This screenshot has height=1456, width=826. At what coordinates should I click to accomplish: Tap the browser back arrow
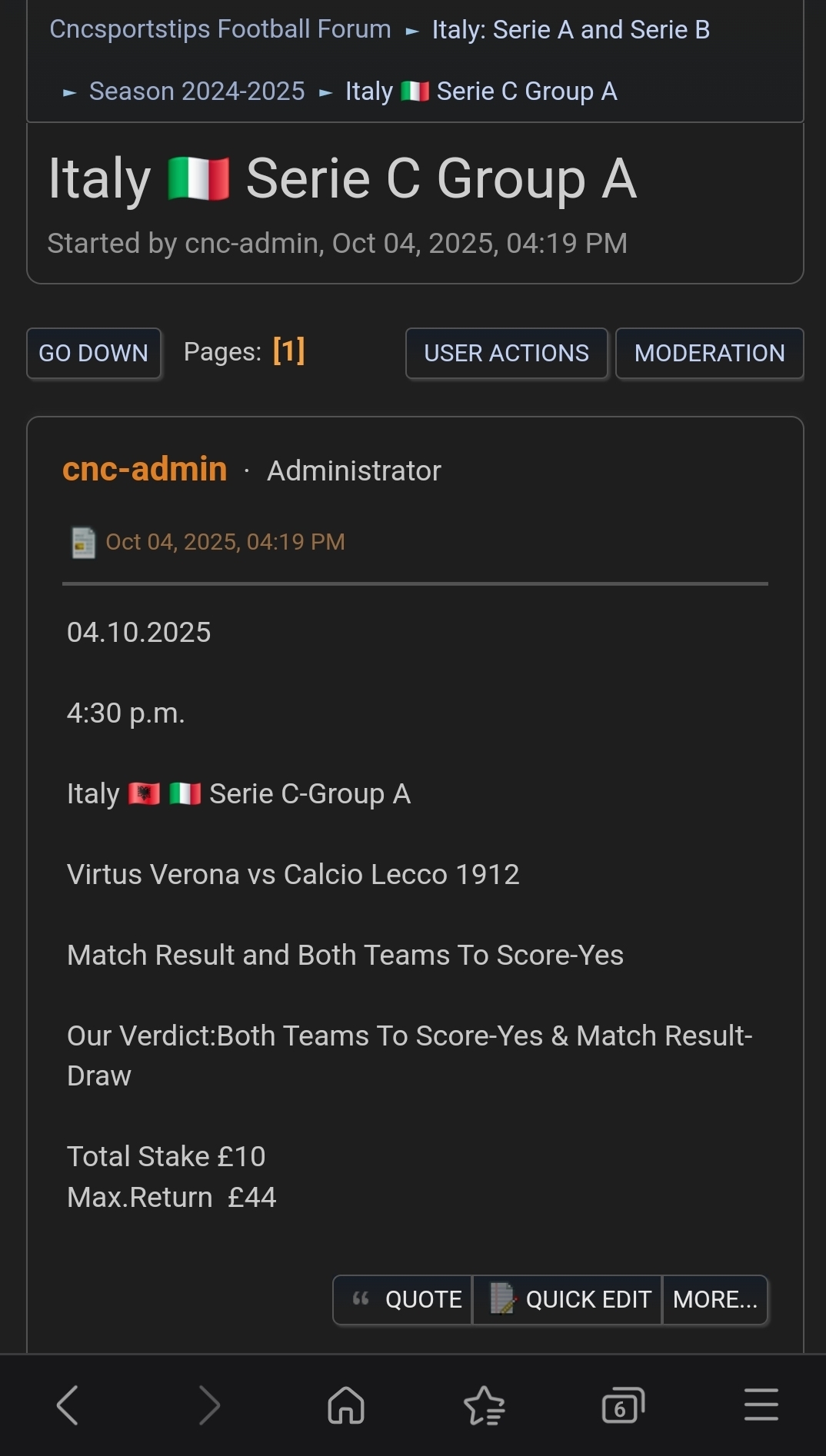point(68,1405)
